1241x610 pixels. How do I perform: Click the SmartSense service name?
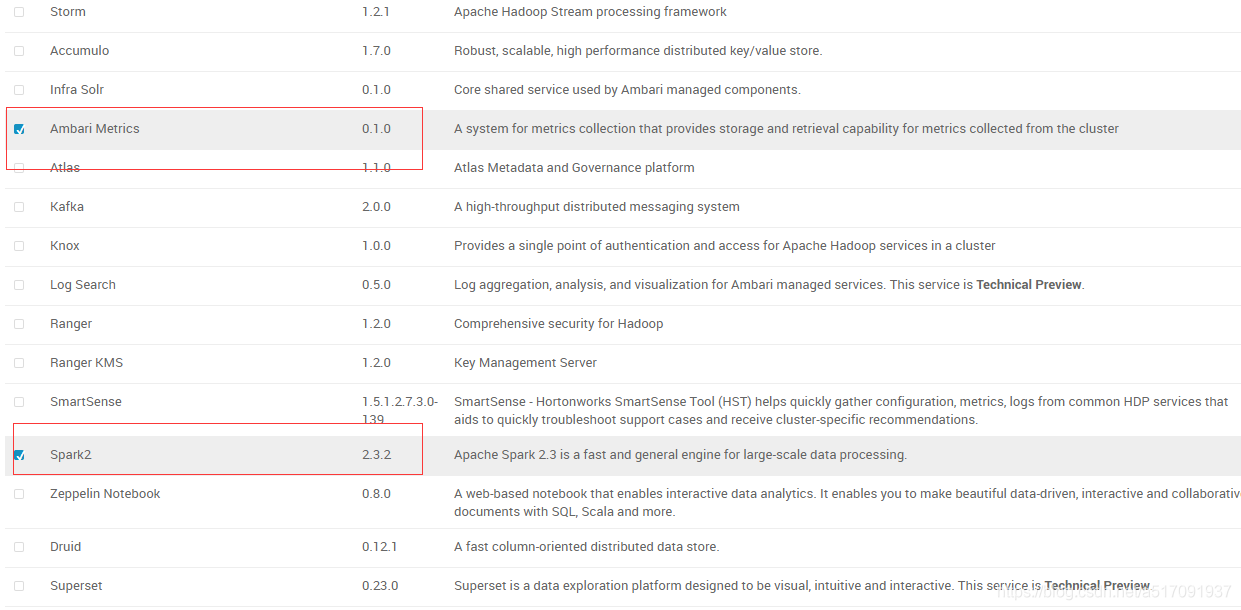86,402
